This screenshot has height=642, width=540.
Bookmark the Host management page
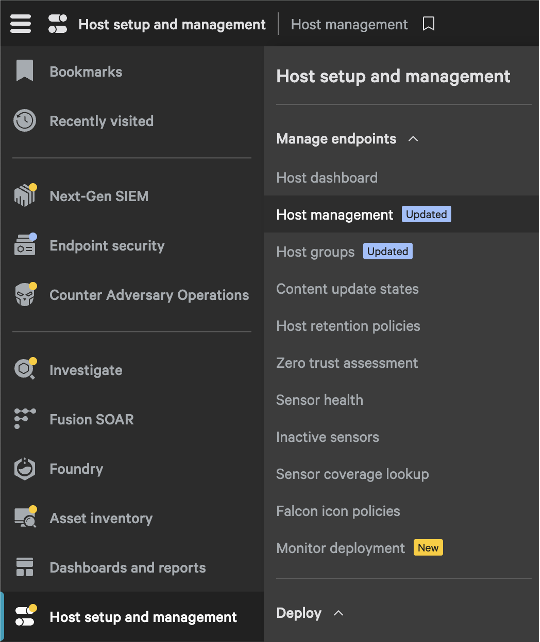428,24
